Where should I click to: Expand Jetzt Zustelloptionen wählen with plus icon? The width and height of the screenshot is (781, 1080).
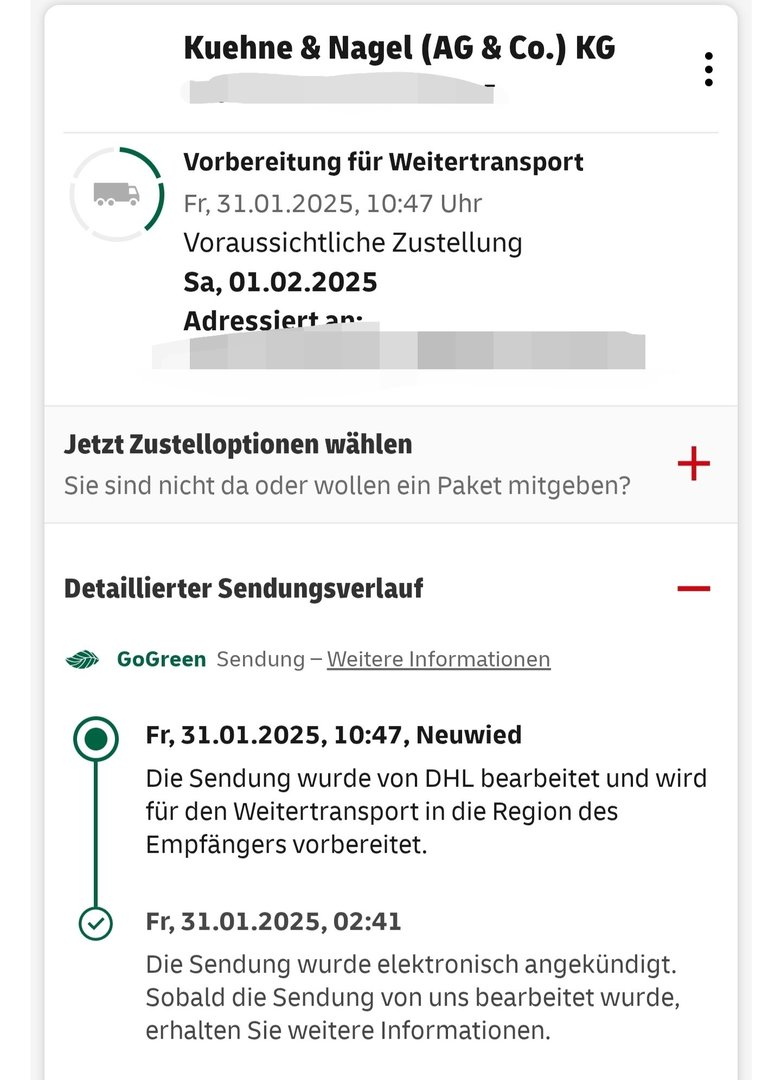tap(694, 463)
